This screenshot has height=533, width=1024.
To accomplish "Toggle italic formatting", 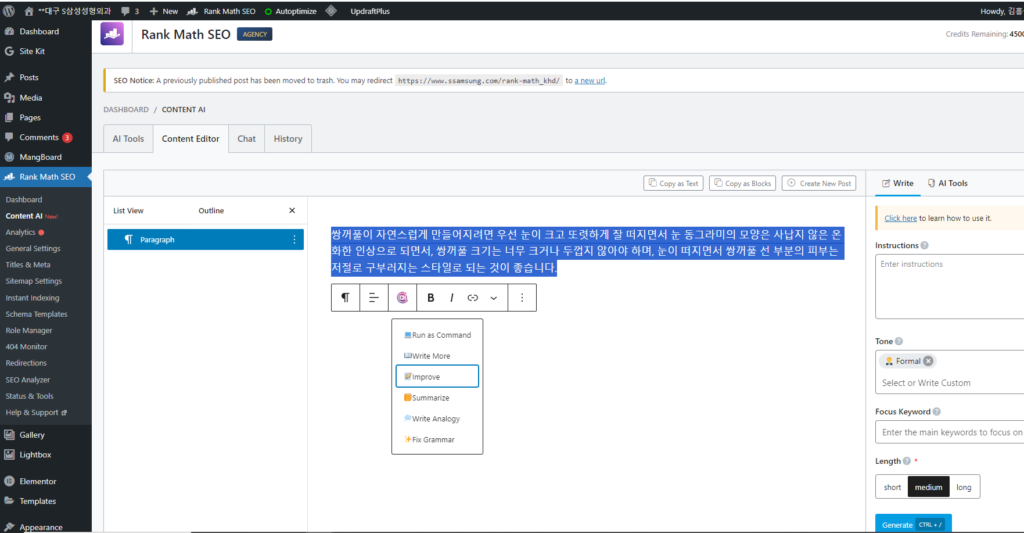I will pos(451,298).
